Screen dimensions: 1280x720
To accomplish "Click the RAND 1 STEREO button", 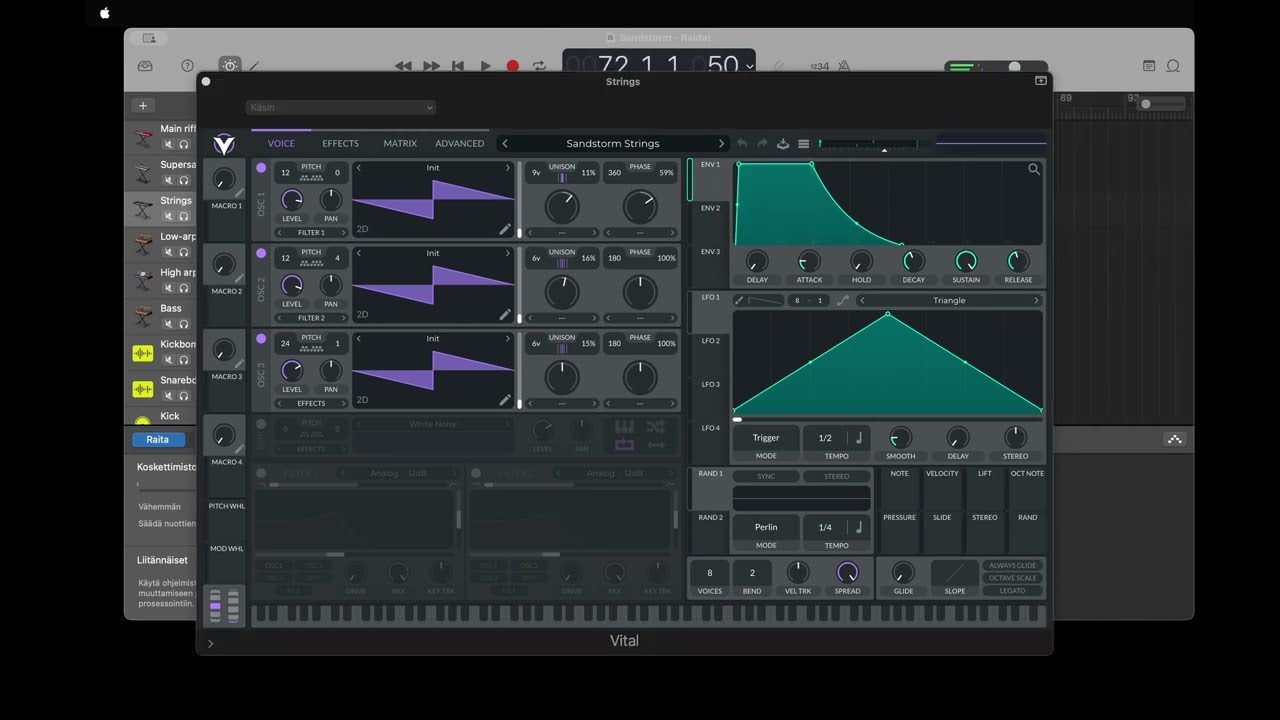I will pos(837,477).
